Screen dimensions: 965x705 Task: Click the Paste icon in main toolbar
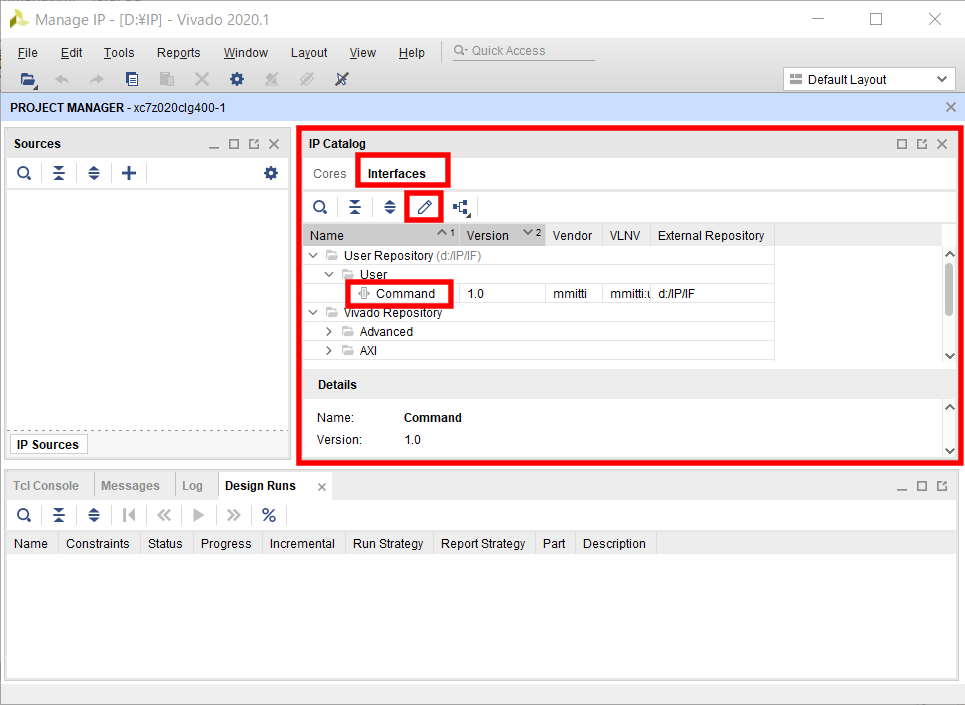tap(167, 79)
